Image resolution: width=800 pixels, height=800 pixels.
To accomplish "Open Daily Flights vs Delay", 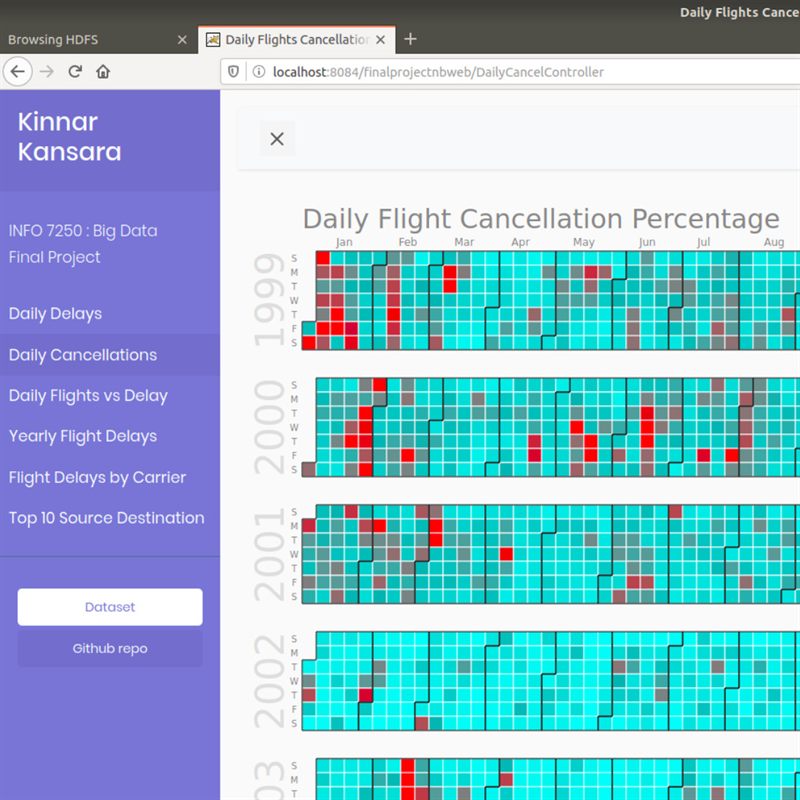I will tap(88, 396).
